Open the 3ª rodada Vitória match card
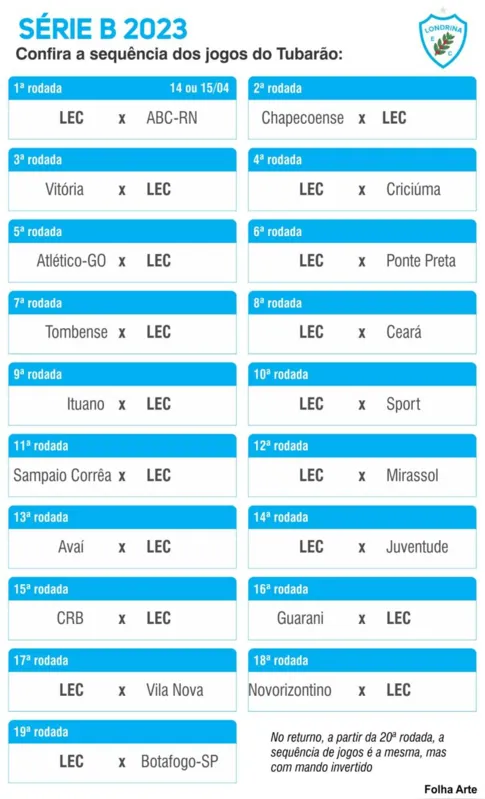The height and width of the screenshot is (799, 485). [x=122, y=179]
